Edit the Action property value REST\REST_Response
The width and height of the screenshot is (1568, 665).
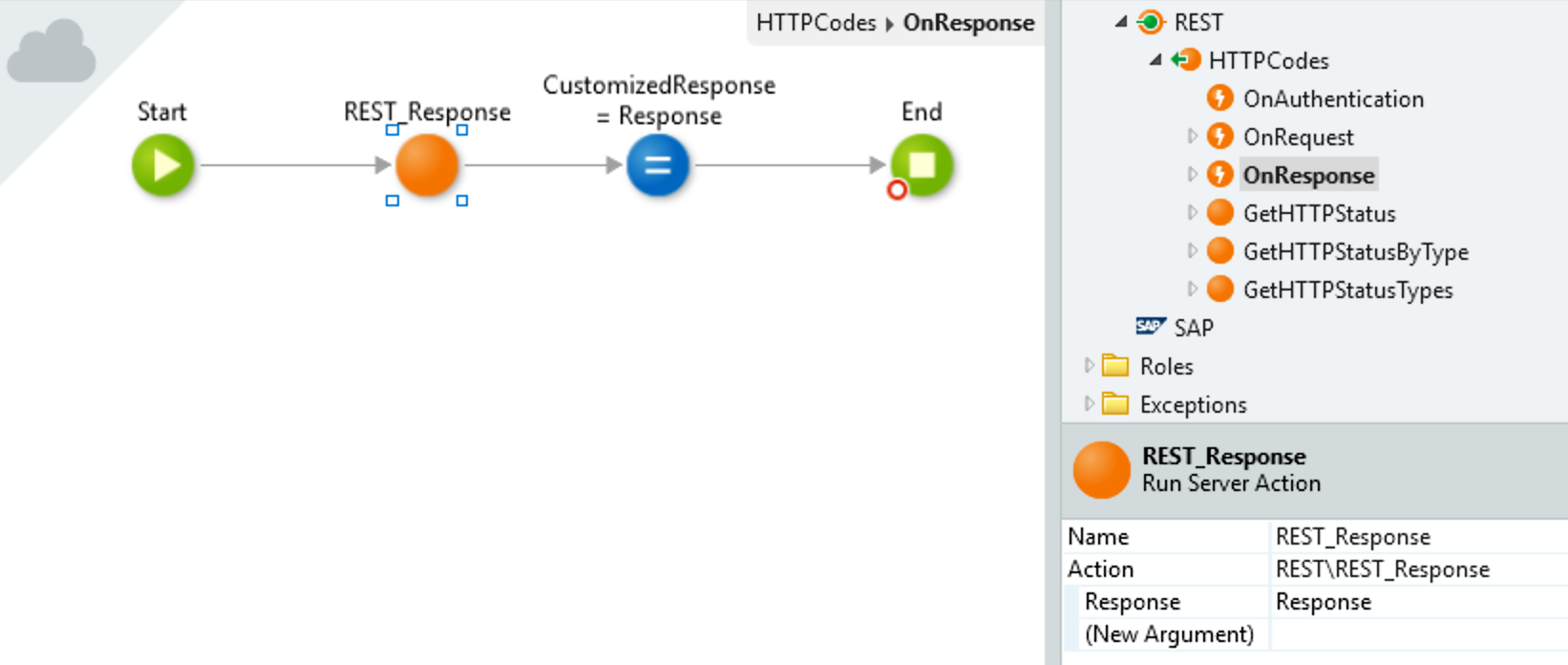point(1419,569)
